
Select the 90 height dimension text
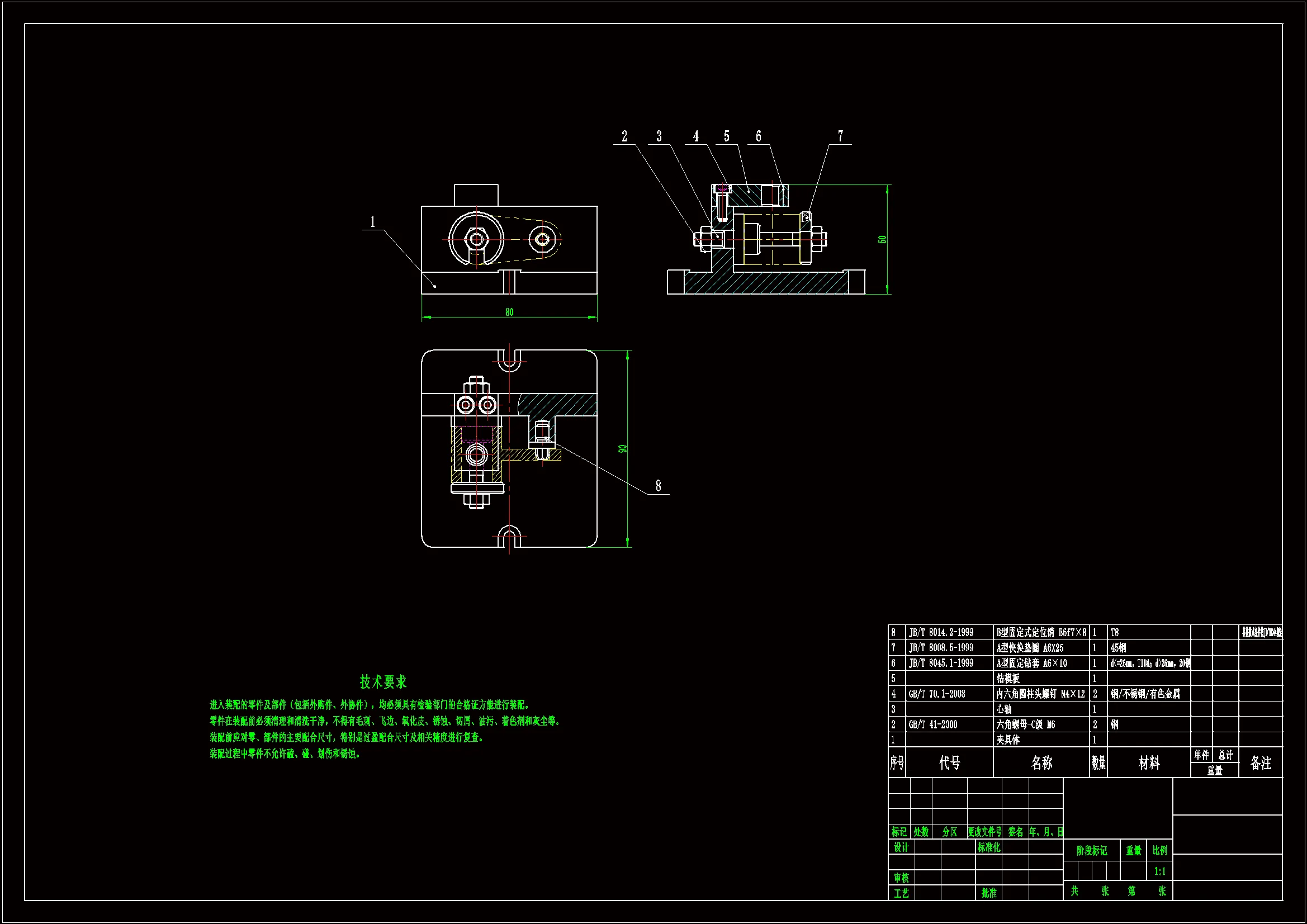tap(623, 449)
